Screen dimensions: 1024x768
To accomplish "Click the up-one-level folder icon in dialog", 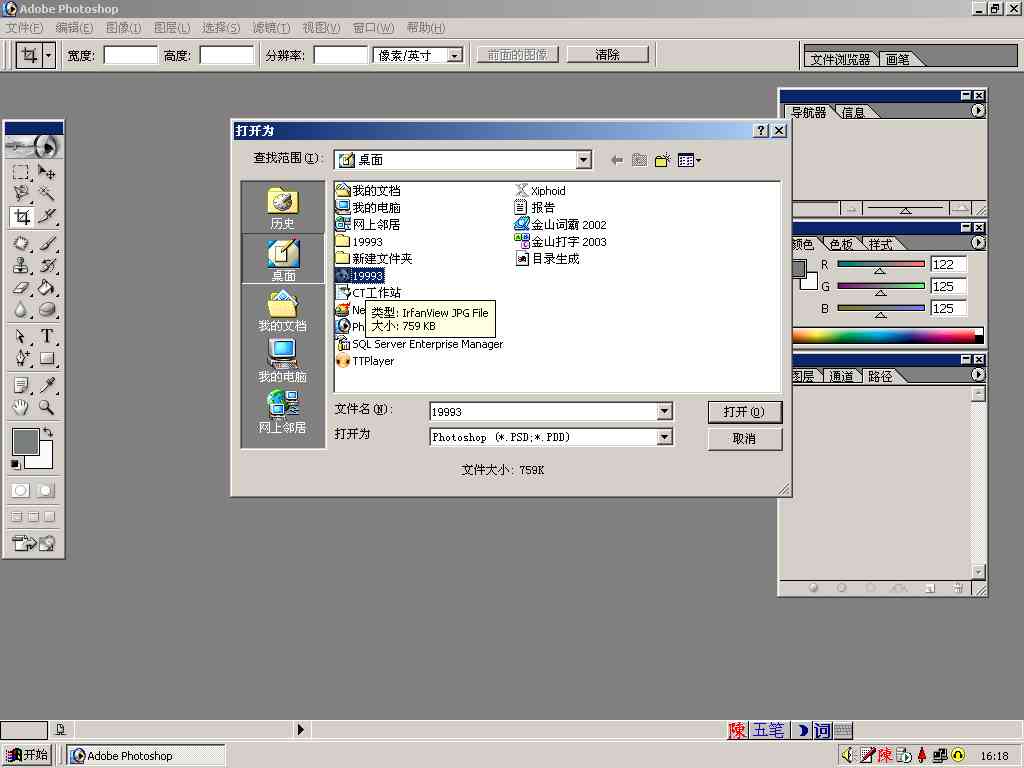I will pos(639,160).
